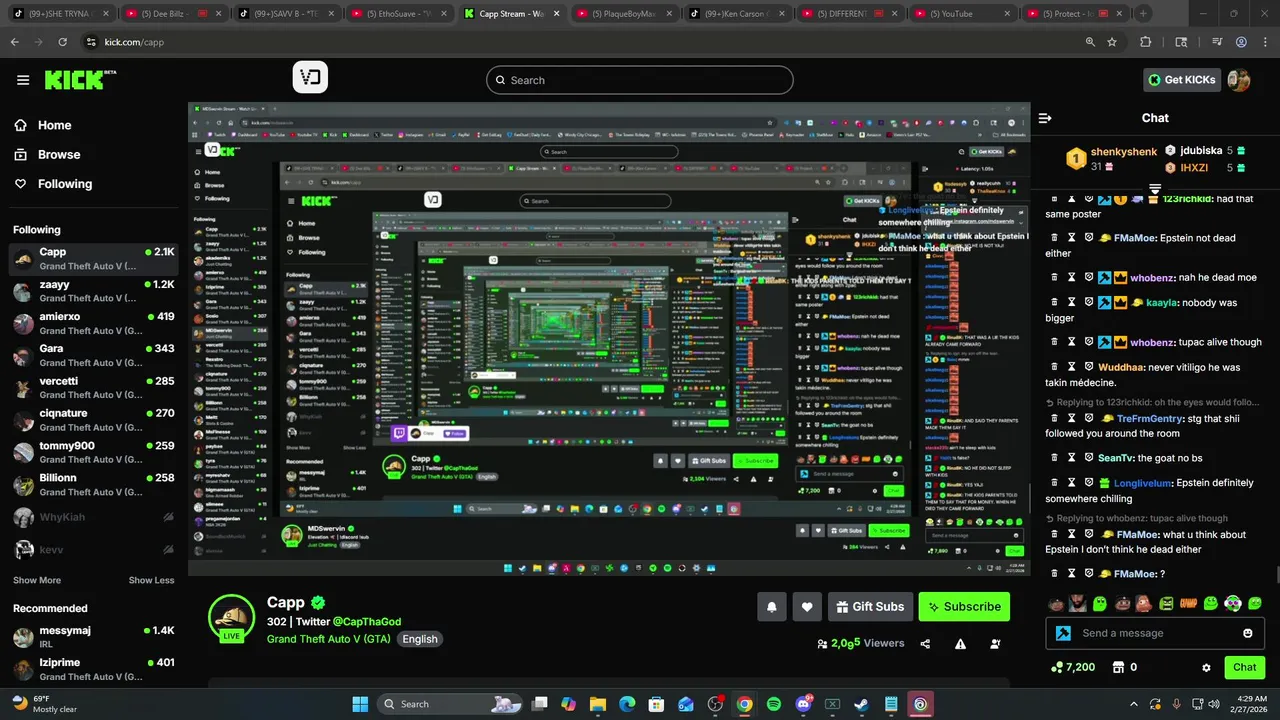Open Gara channel from the sidebar

tap(94, 355)
